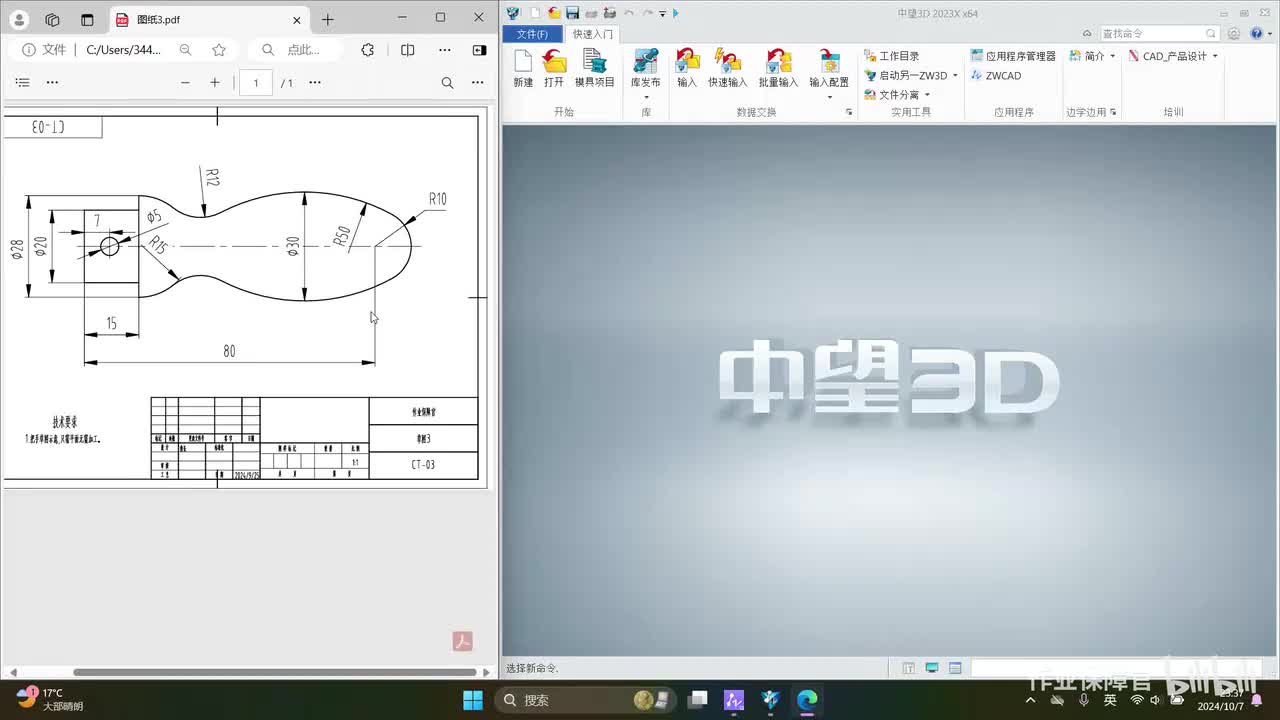The image size is (1280, 720).
Task: Open the 应用程序管理器 button
Action: tap(1012, 56)
